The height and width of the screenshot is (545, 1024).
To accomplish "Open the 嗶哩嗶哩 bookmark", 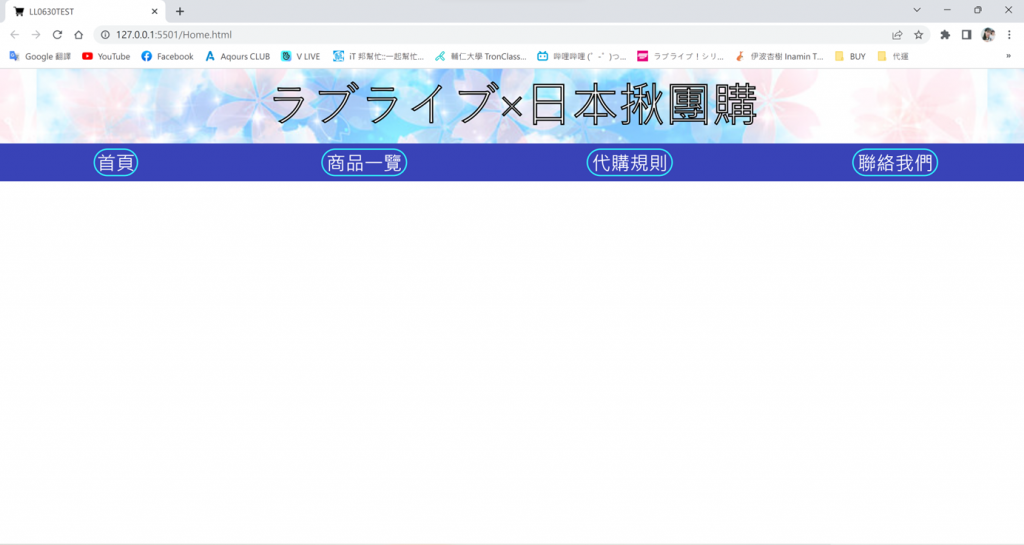I will click(581, 56).
